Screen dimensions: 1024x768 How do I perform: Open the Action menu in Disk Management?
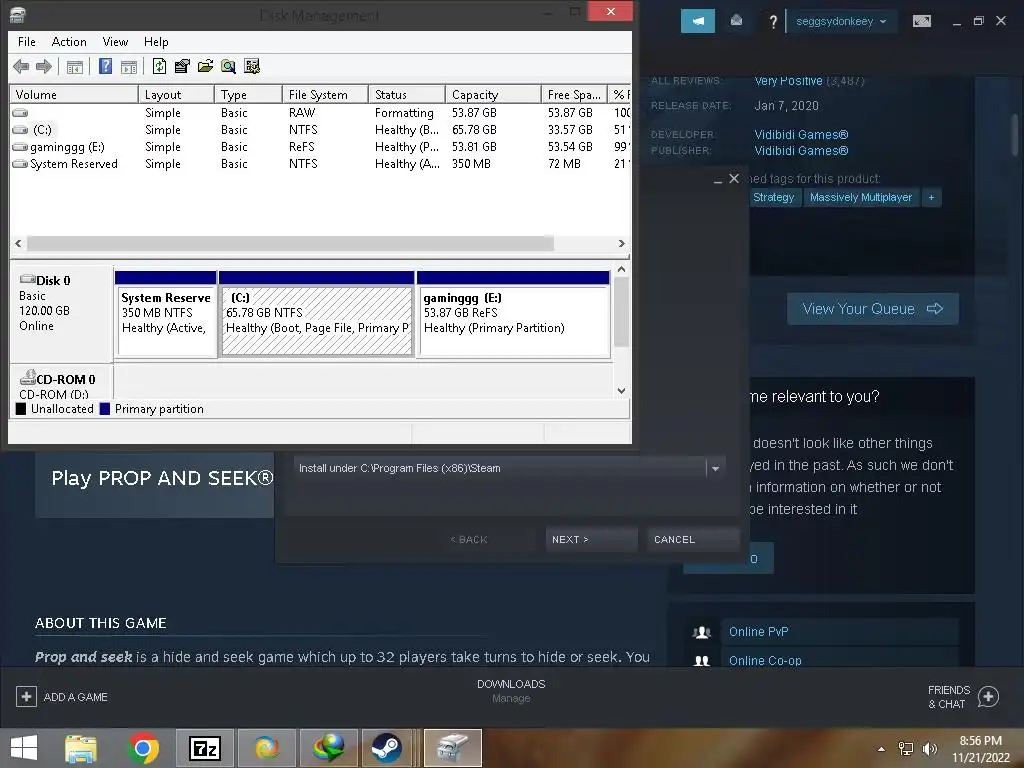pos(69,42)
